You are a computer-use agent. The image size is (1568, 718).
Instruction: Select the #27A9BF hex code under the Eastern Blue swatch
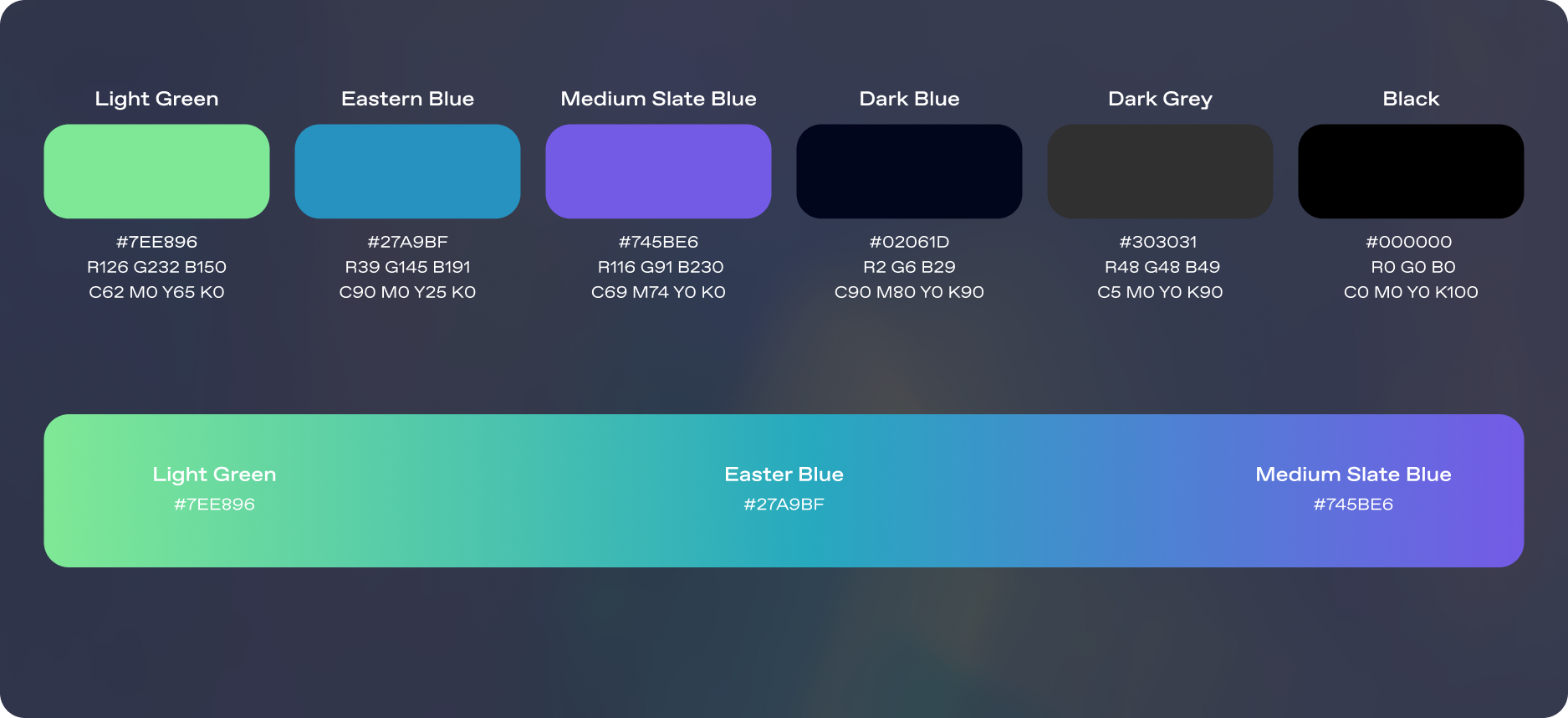tap(407, 242)
